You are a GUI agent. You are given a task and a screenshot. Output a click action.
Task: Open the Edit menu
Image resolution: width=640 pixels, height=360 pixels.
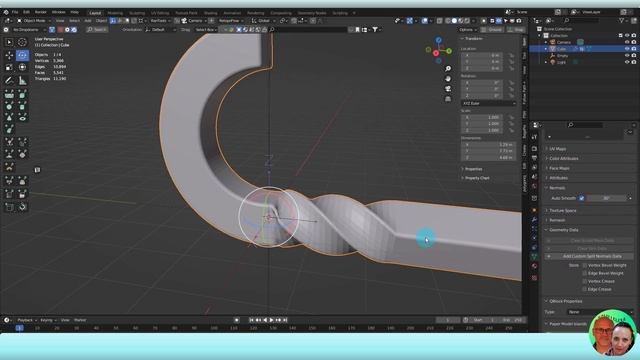27,12
